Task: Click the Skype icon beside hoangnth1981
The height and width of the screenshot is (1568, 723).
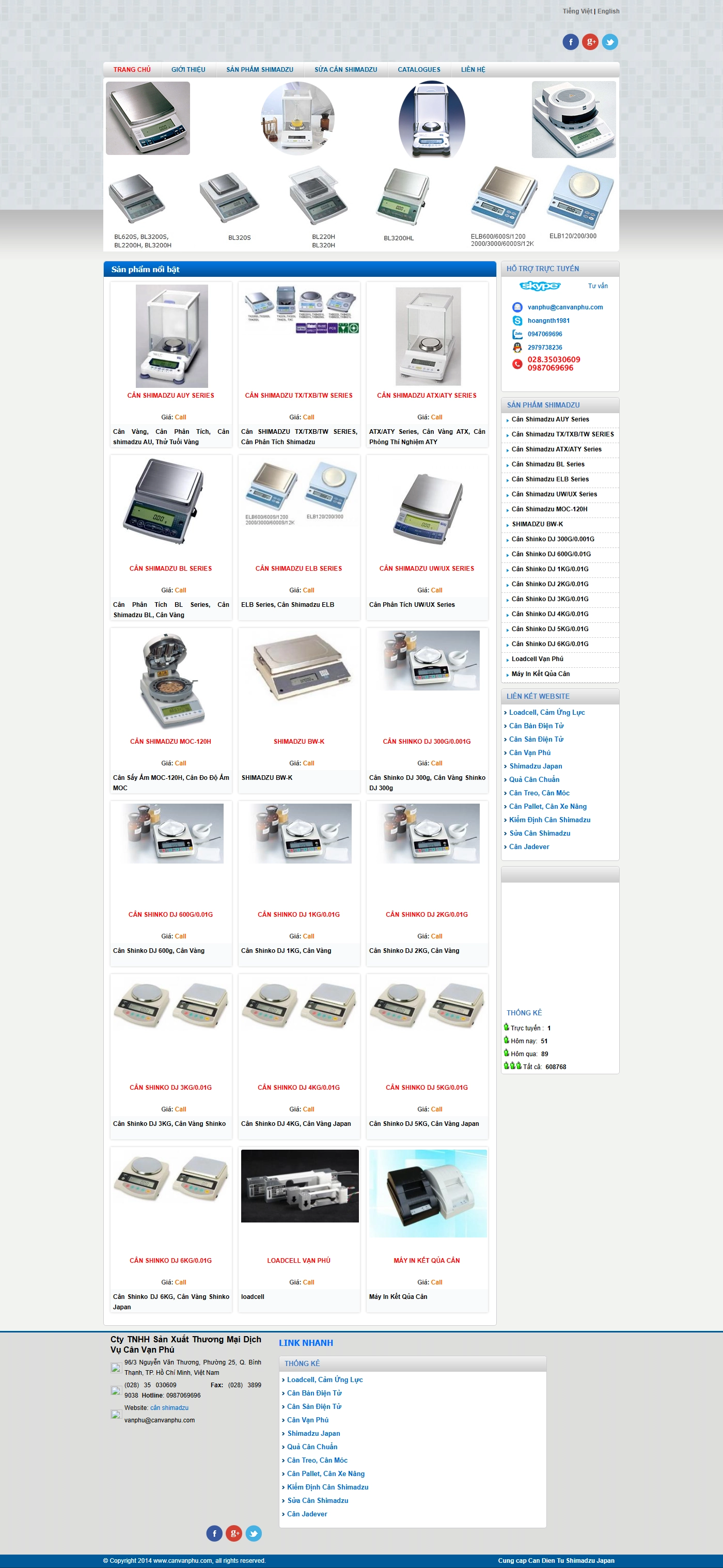Action: point(517,321)
